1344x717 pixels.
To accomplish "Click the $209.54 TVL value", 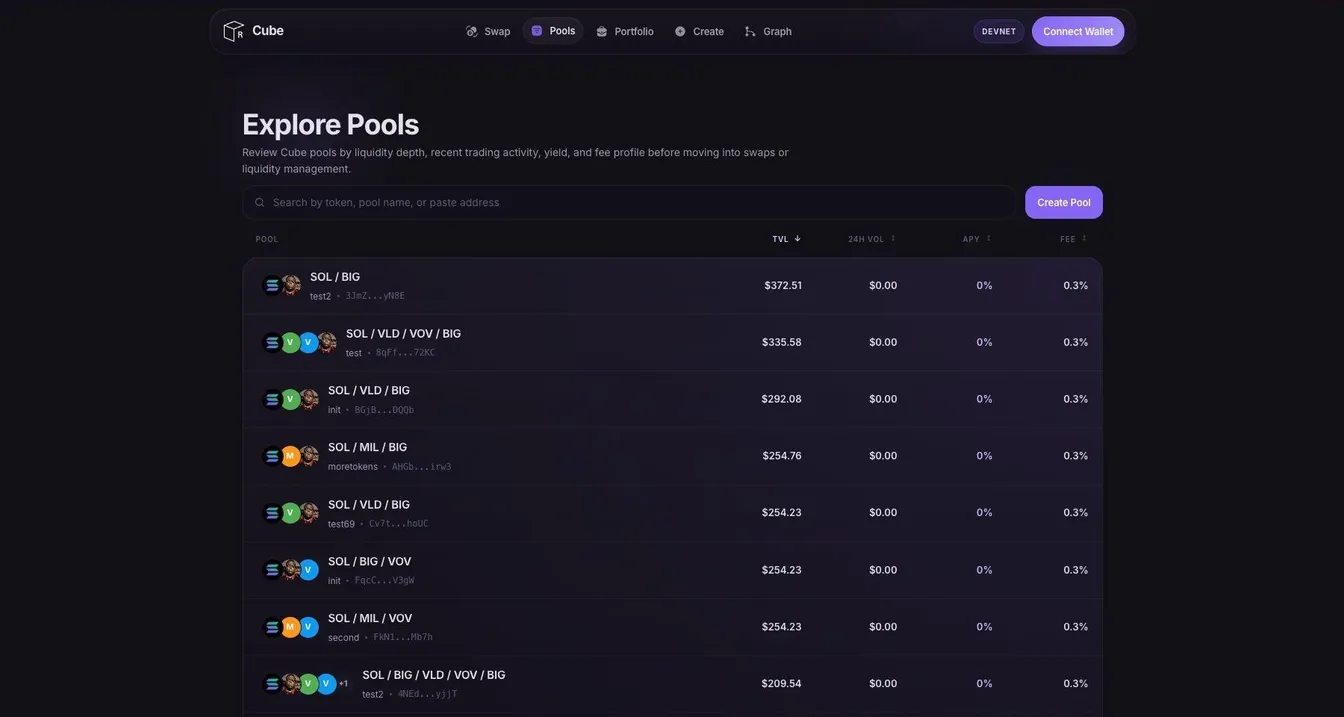I will click(x=782, y=685).
